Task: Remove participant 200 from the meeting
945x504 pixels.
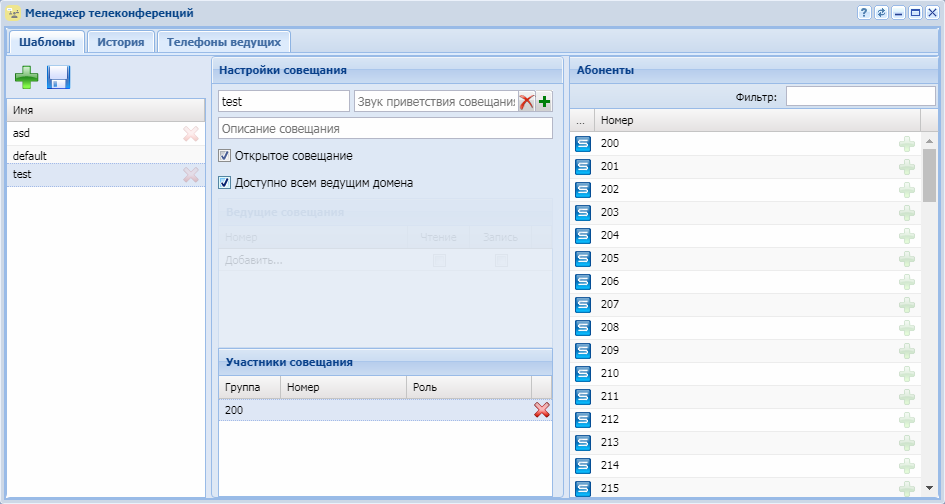Action: pos(542,410)
